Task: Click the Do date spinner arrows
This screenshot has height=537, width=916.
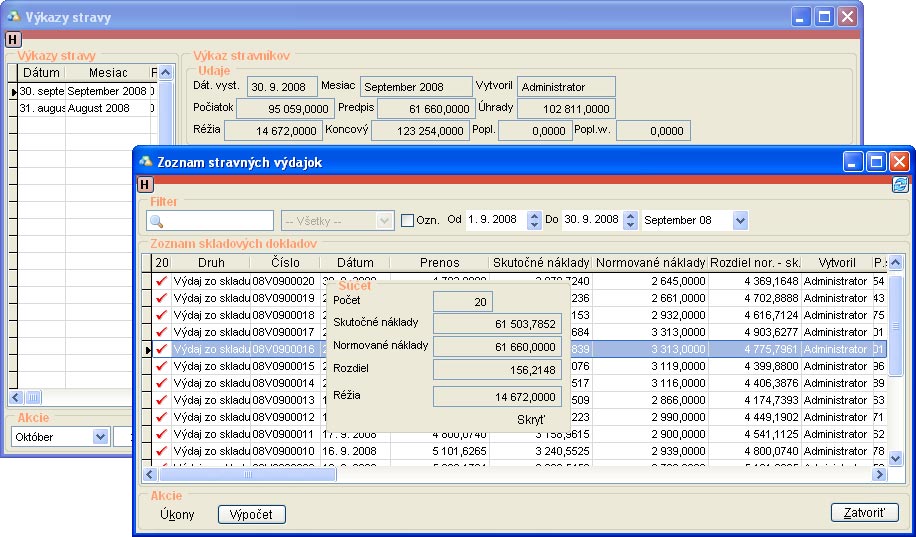Action: 630,220
